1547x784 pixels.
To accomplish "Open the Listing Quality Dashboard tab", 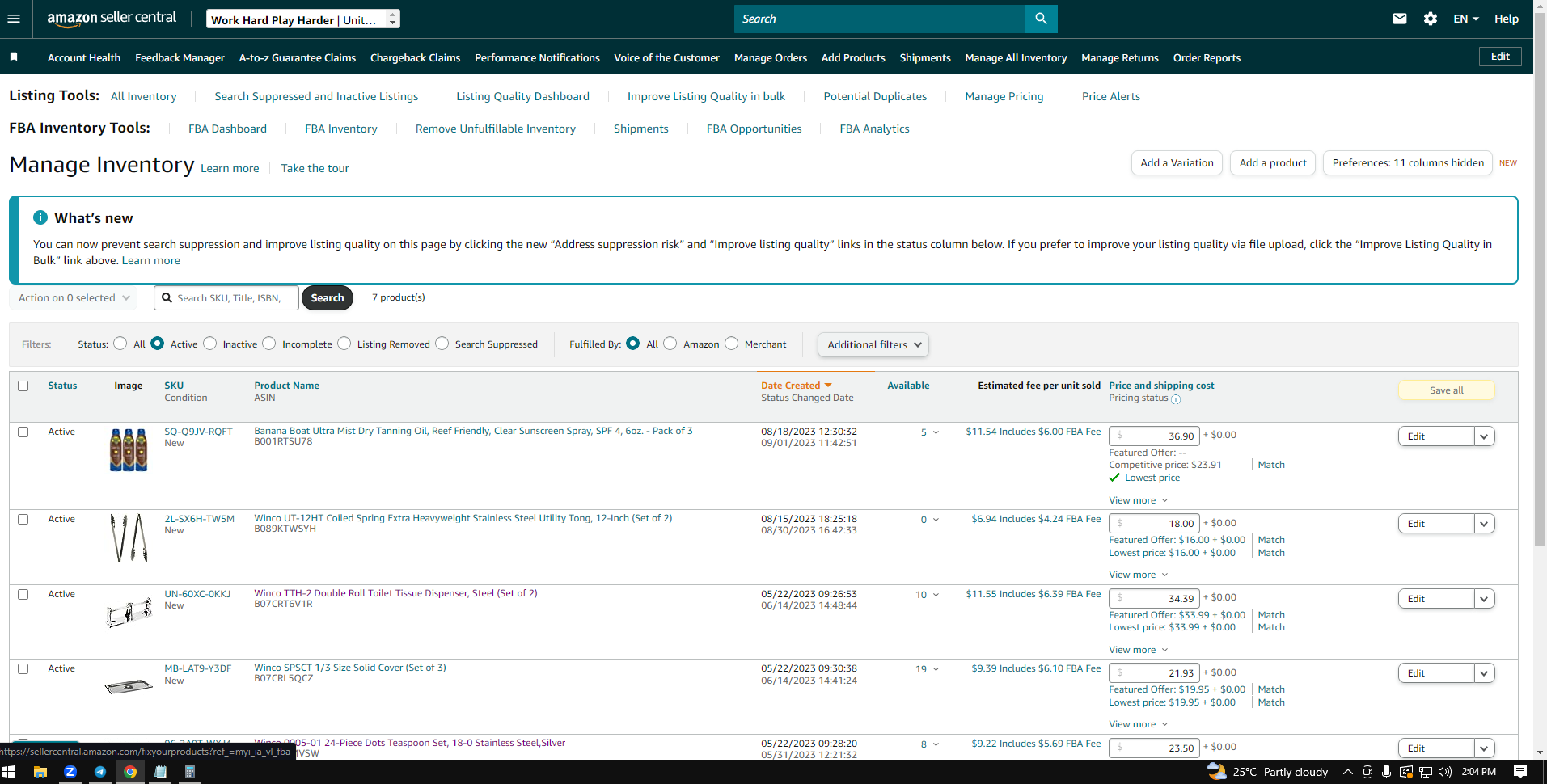I will [522, 96].
